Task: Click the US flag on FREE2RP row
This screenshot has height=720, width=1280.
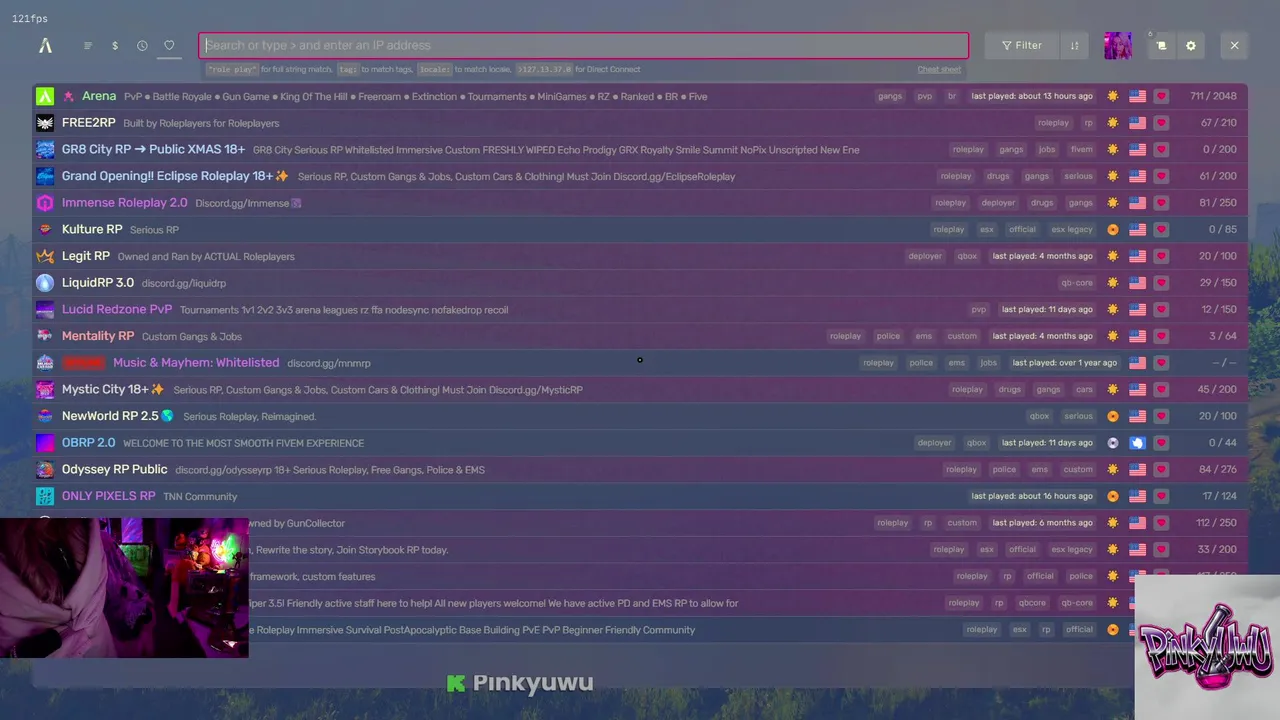Action: coord(1137,123)
